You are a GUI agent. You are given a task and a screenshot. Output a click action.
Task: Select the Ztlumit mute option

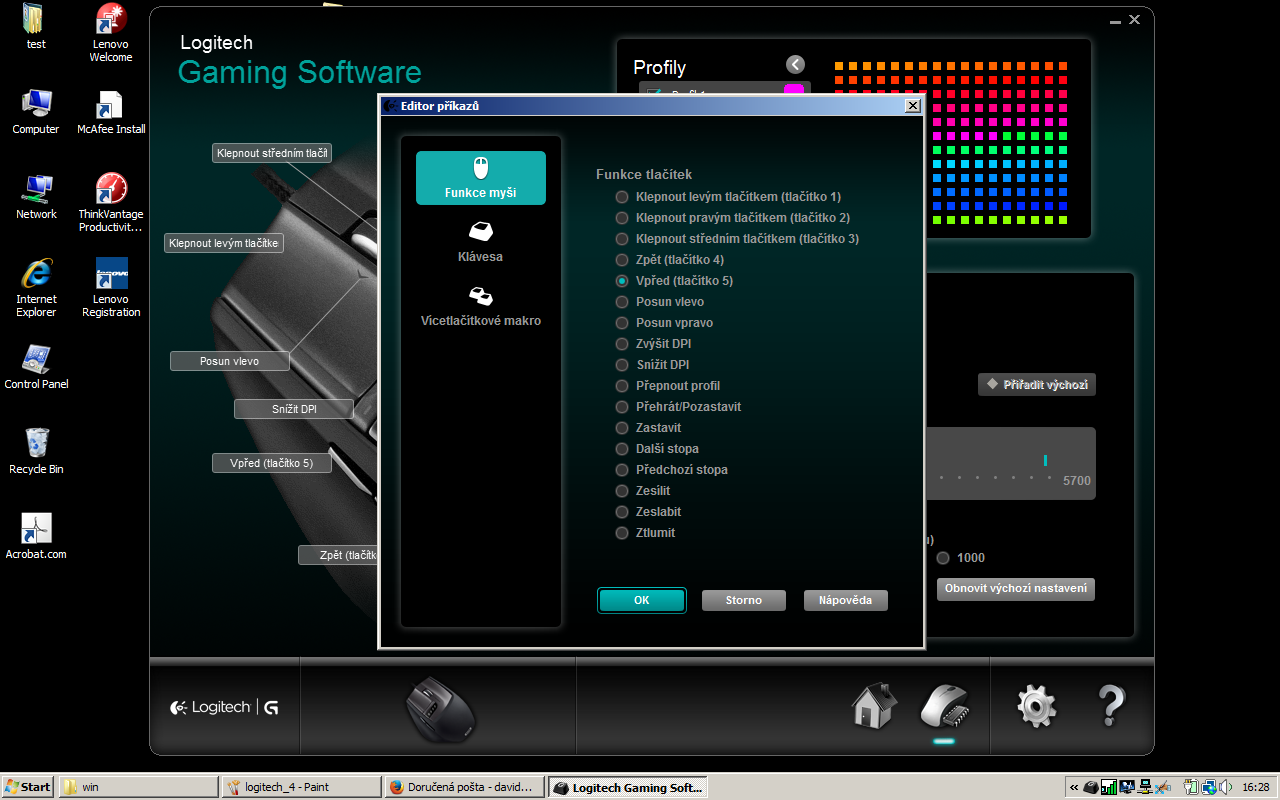tap(646, 533)
